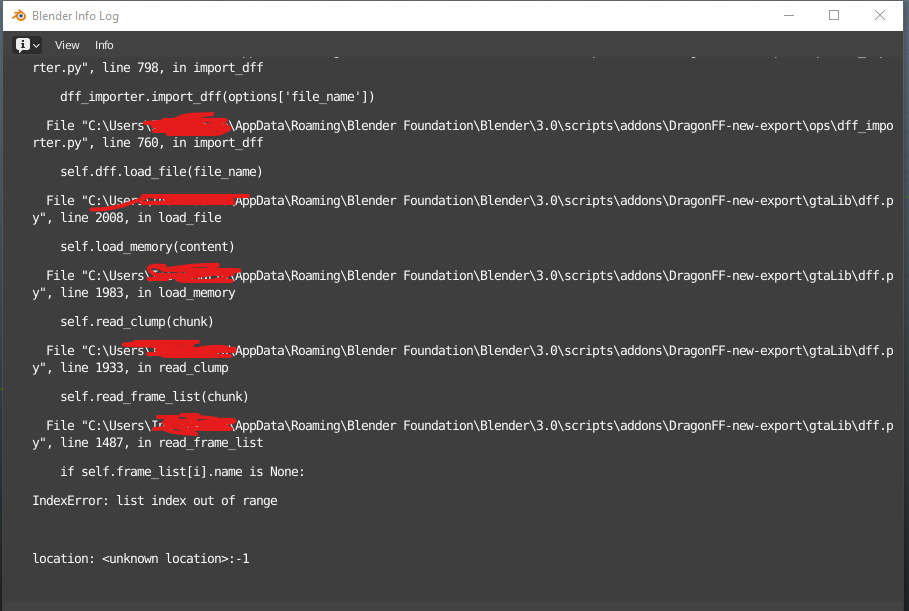Screen dimensions: 909x611
Task: Select the IndexError log line
Action: [146, 500]
